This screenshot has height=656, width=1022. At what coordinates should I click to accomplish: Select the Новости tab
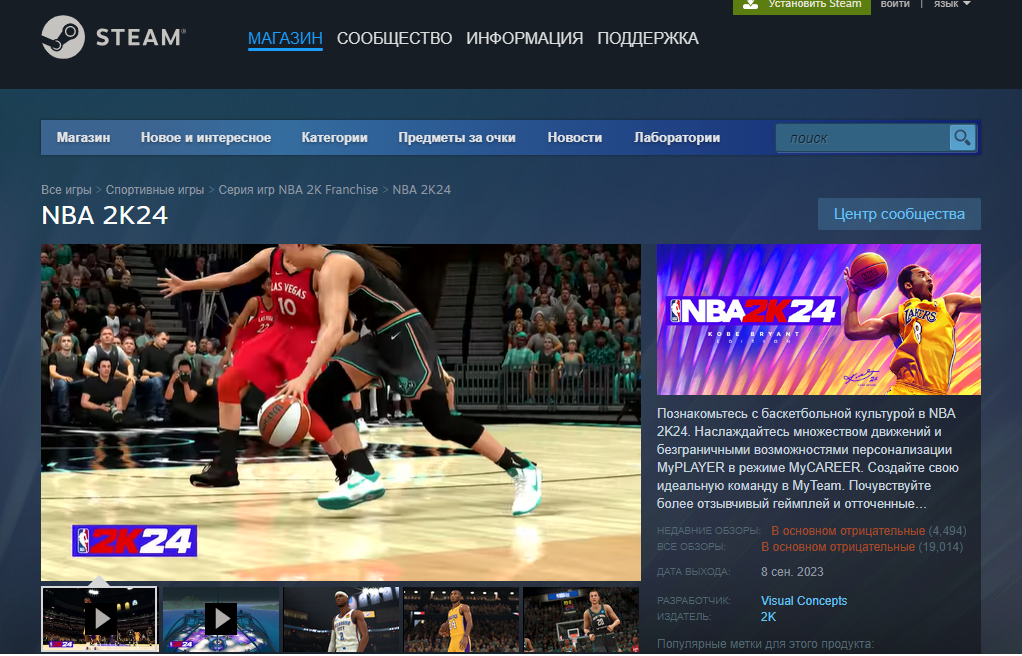575,138
